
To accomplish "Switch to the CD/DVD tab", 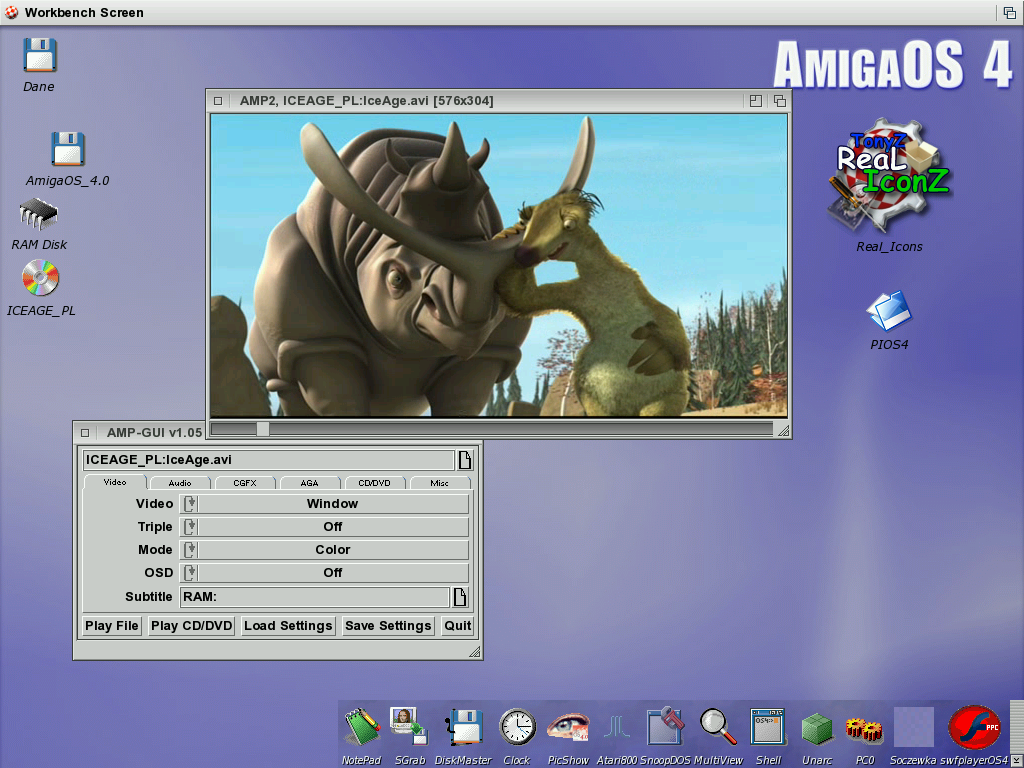I will coord(374,483).
